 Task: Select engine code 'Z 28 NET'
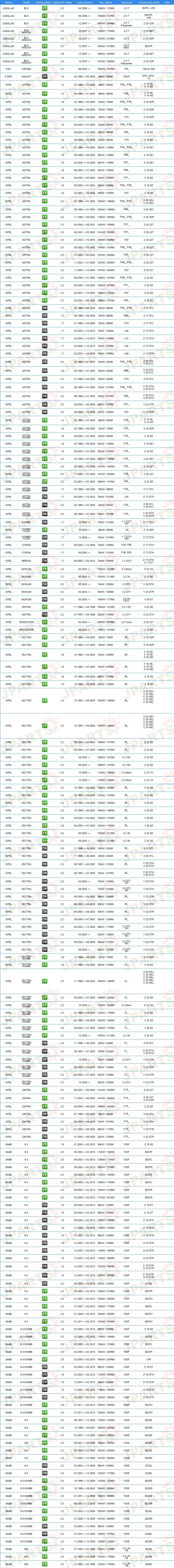149,54
